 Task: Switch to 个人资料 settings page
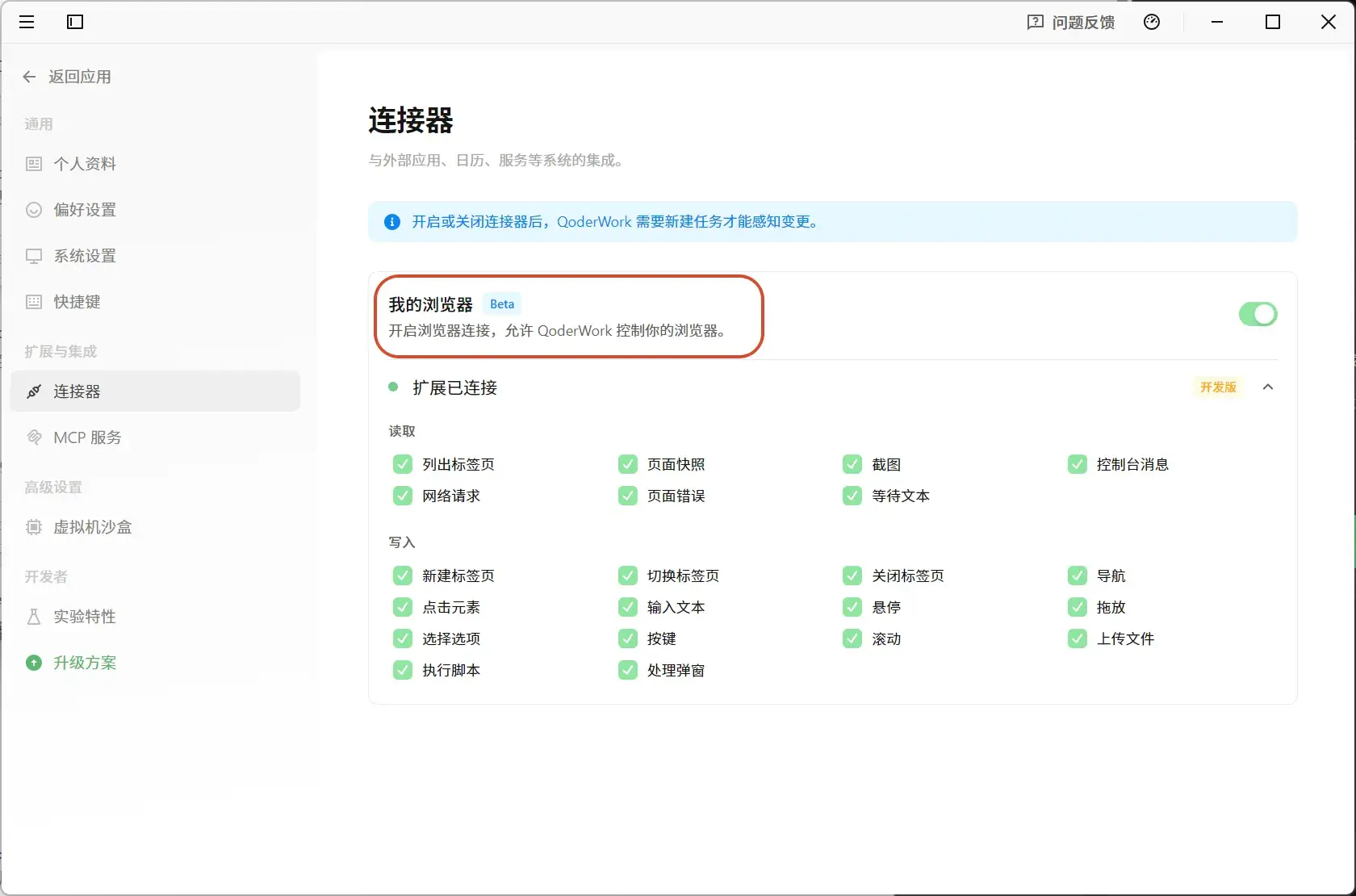pyautogui.click(x=85, y=163)
